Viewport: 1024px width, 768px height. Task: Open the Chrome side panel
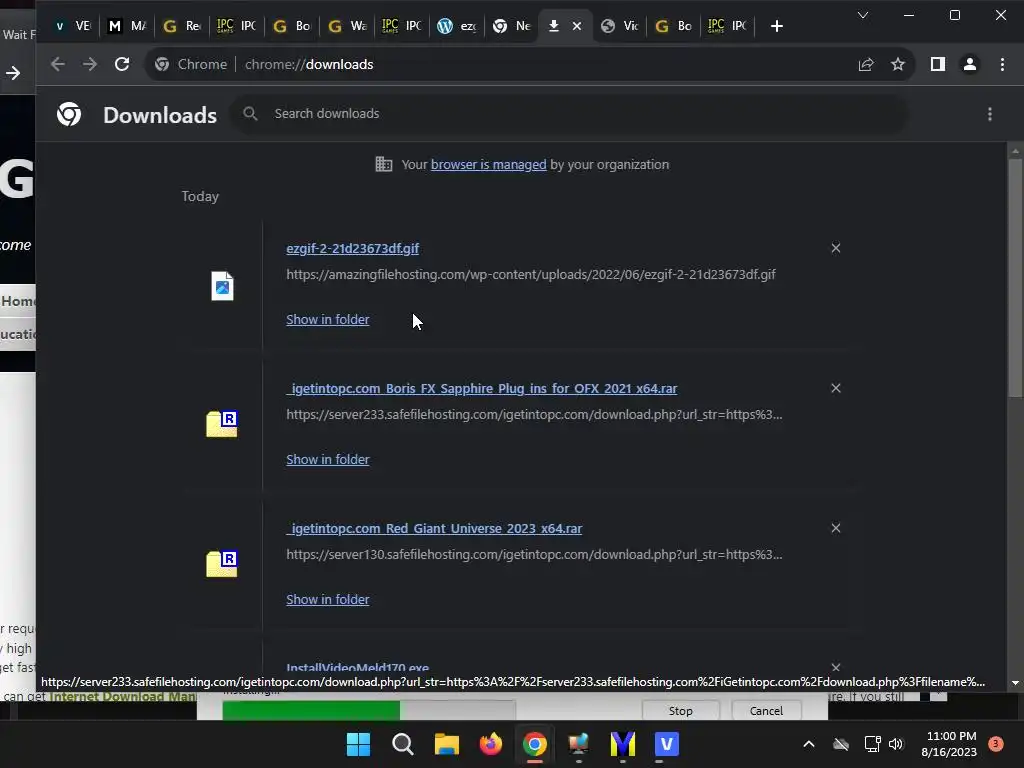click(x=938, y=64)
